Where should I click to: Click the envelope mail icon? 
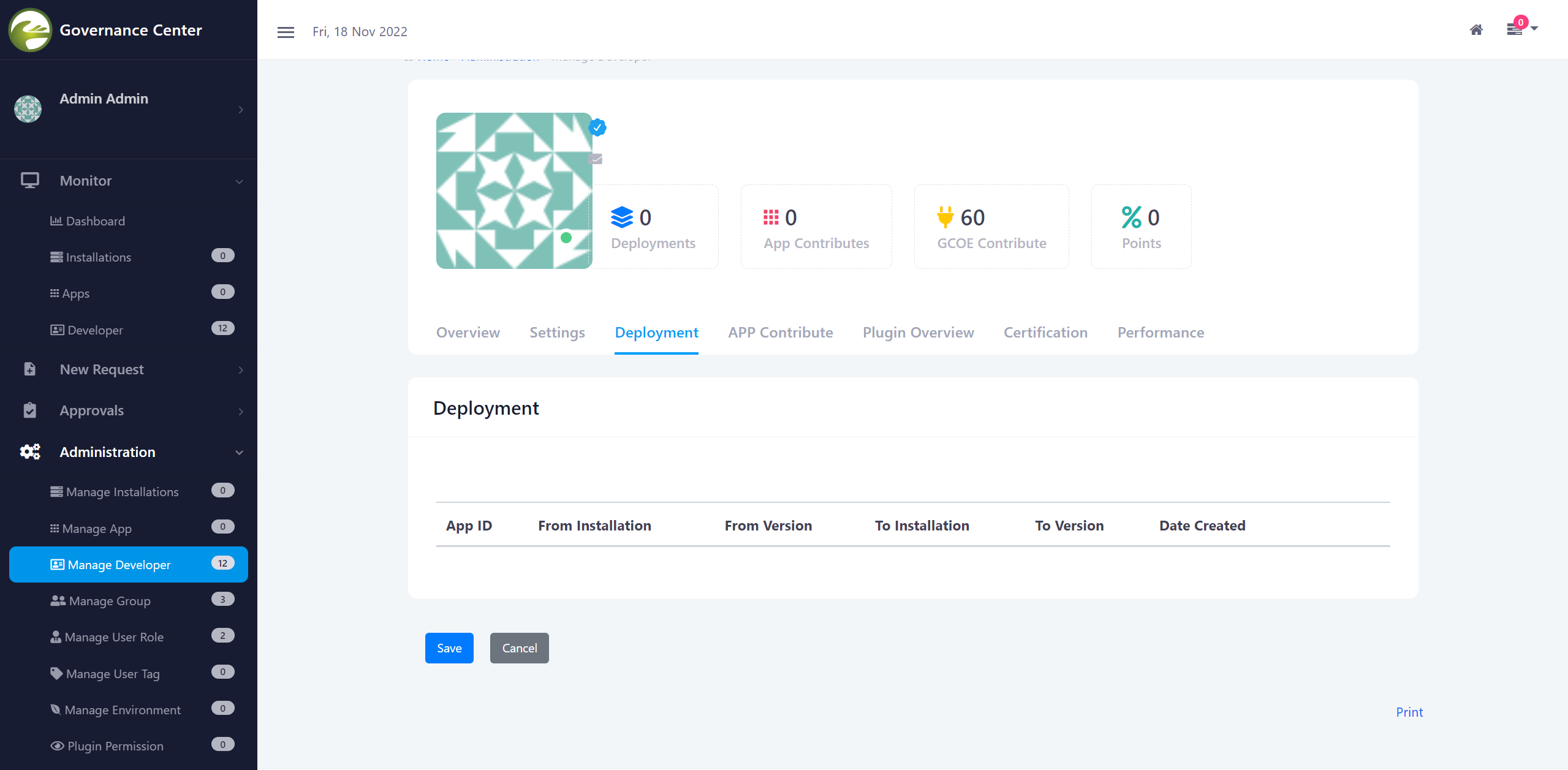(x=596, y=159)
